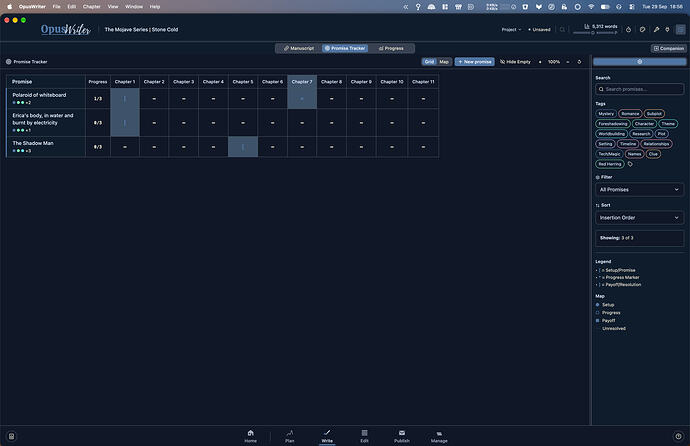Click the New promise button

click(x=474, y=62)
